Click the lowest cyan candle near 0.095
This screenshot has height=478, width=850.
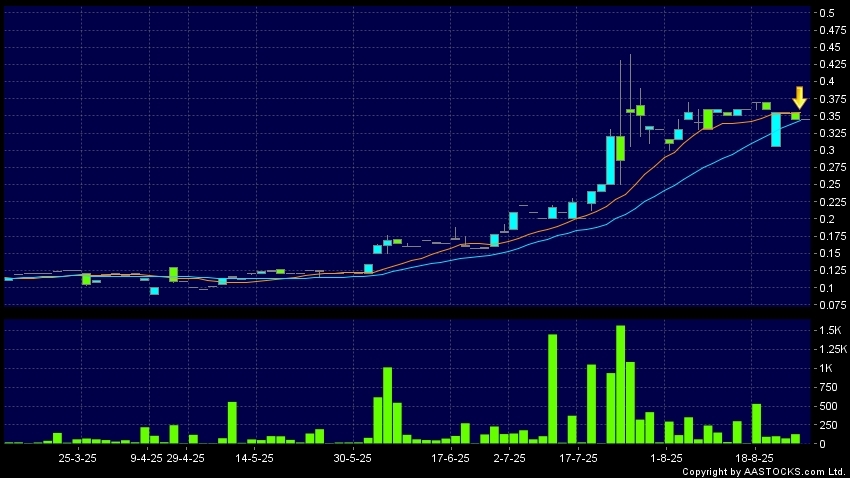pos(154,292)
